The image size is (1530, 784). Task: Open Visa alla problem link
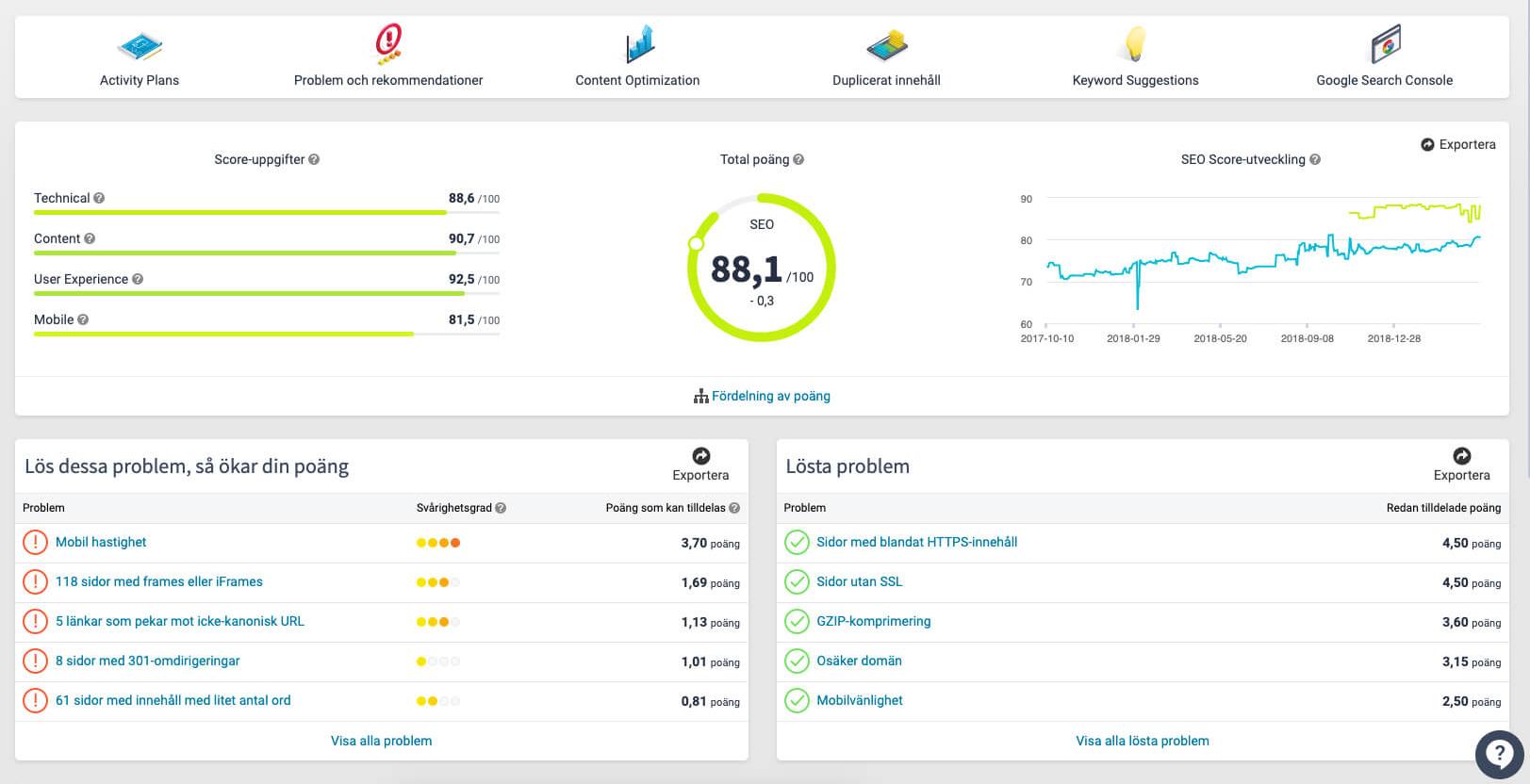381,741
